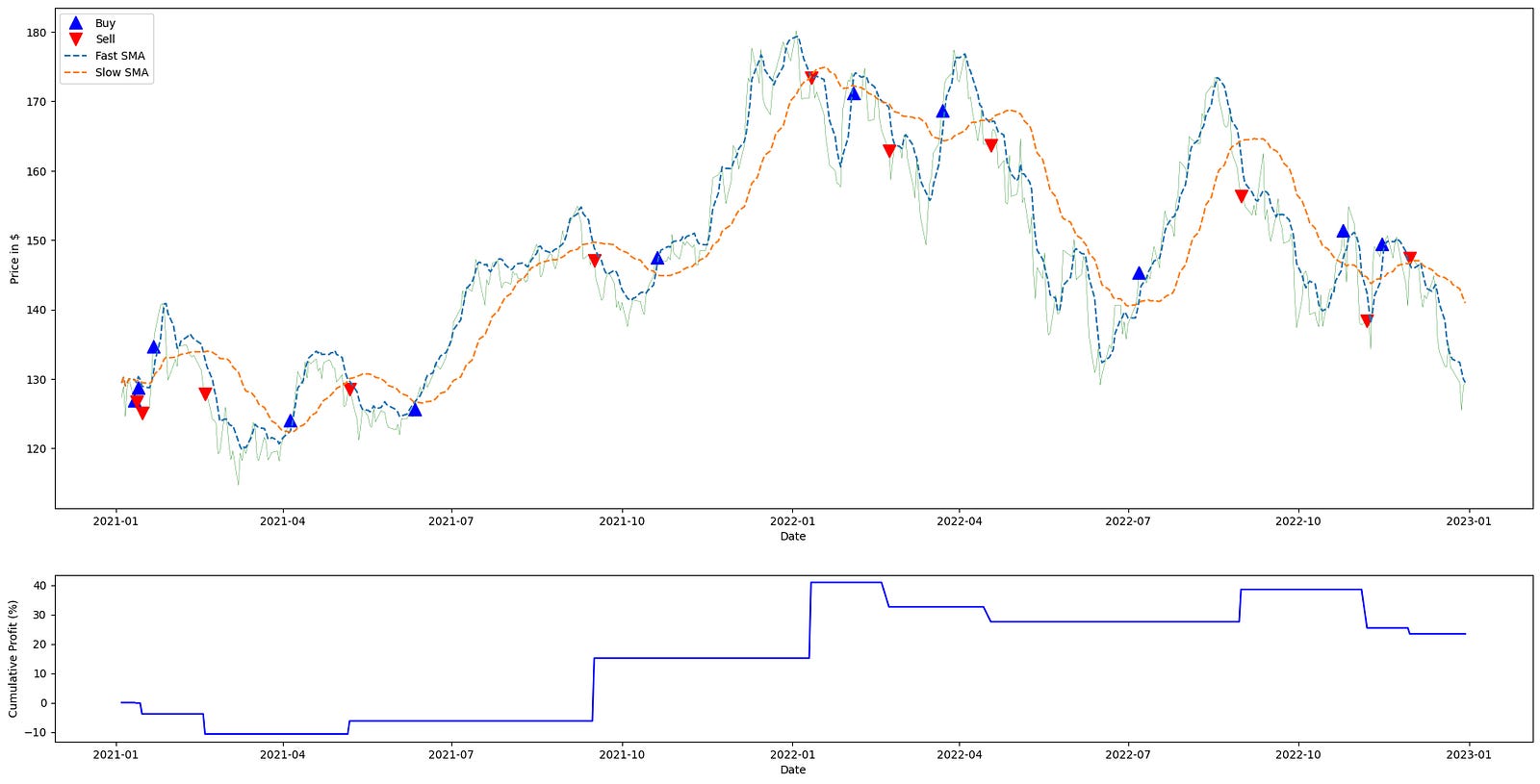Click the 120 tick on the price axis
The image size is (1540, 784).
point(37,449)
